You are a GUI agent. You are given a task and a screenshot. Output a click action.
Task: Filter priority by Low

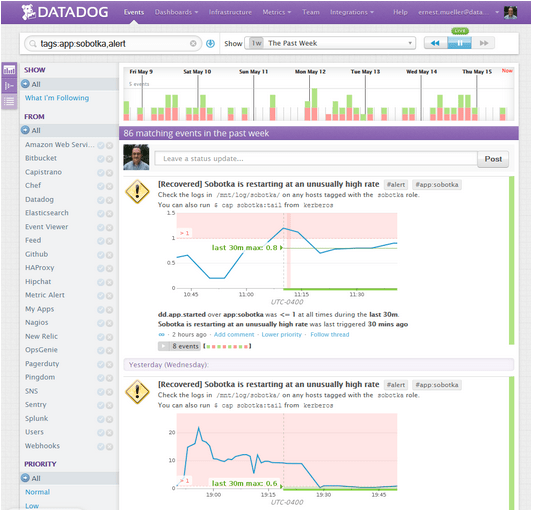32,506
